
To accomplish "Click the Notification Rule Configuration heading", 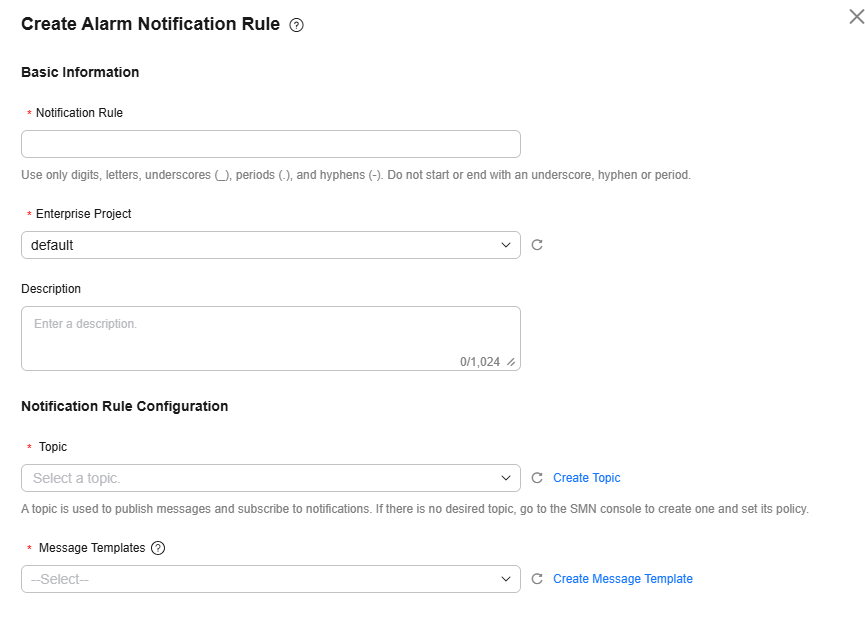I will (x=124, y=406).
